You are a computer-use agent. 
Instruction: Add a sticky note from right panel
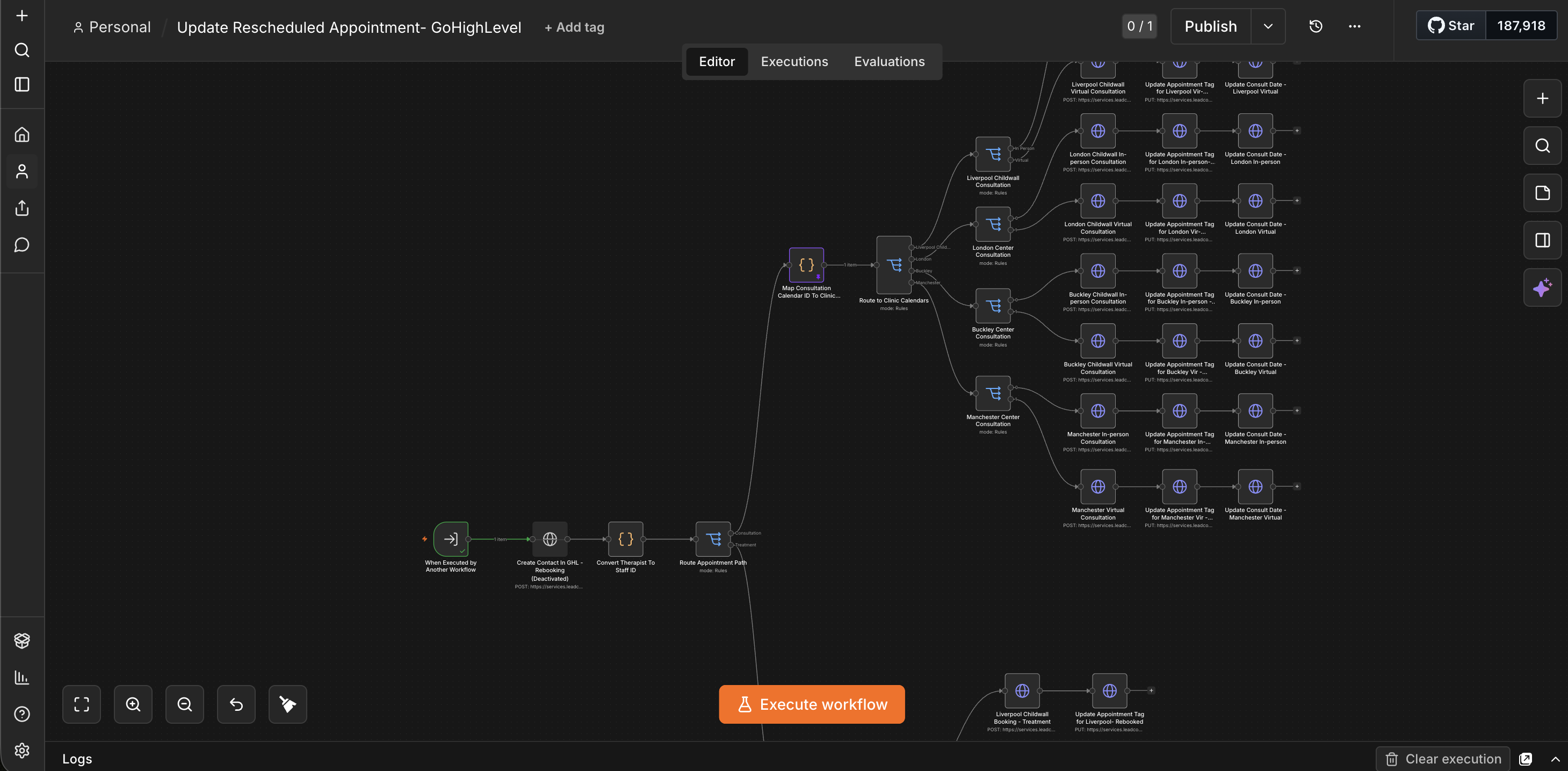[1542, 193]
